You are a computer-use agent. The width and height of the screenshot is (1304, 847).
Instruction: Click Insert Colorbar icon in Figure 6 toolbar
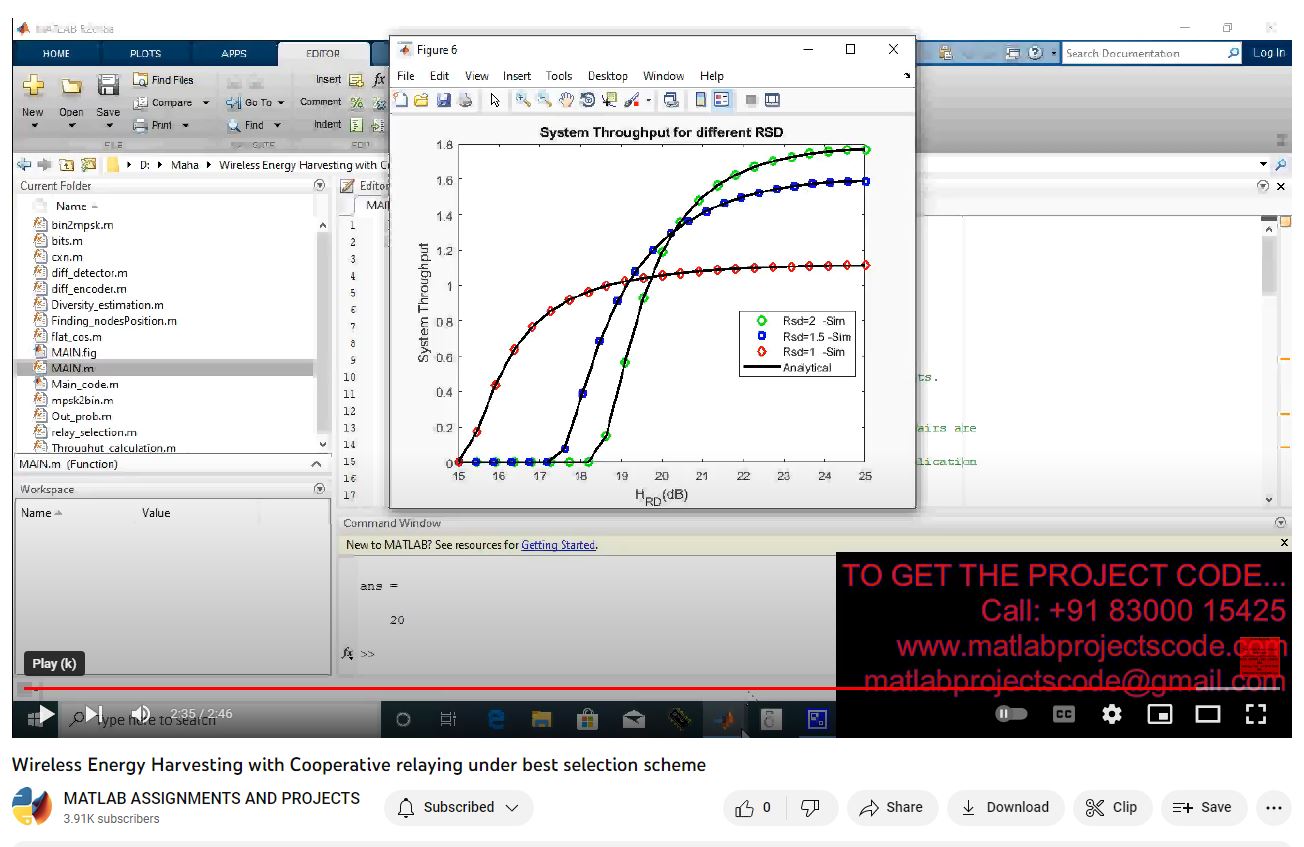tap(701, 100)
